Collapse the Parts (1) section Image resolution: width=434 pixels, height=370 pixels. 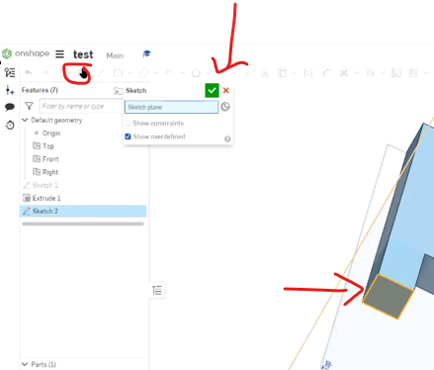point(25,364)
